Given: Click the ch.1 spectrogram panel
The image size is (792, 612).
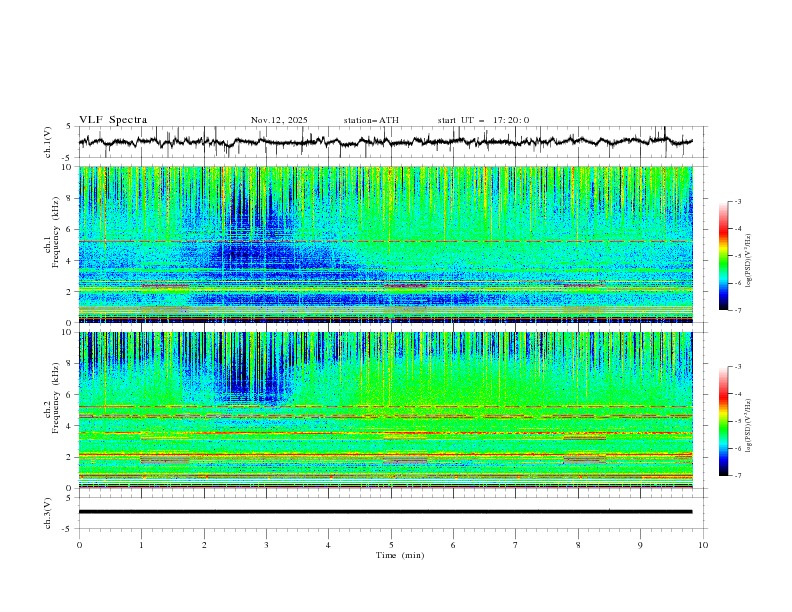Looking at the screenshot, I should pyautogui.click(x=386, y=244).
